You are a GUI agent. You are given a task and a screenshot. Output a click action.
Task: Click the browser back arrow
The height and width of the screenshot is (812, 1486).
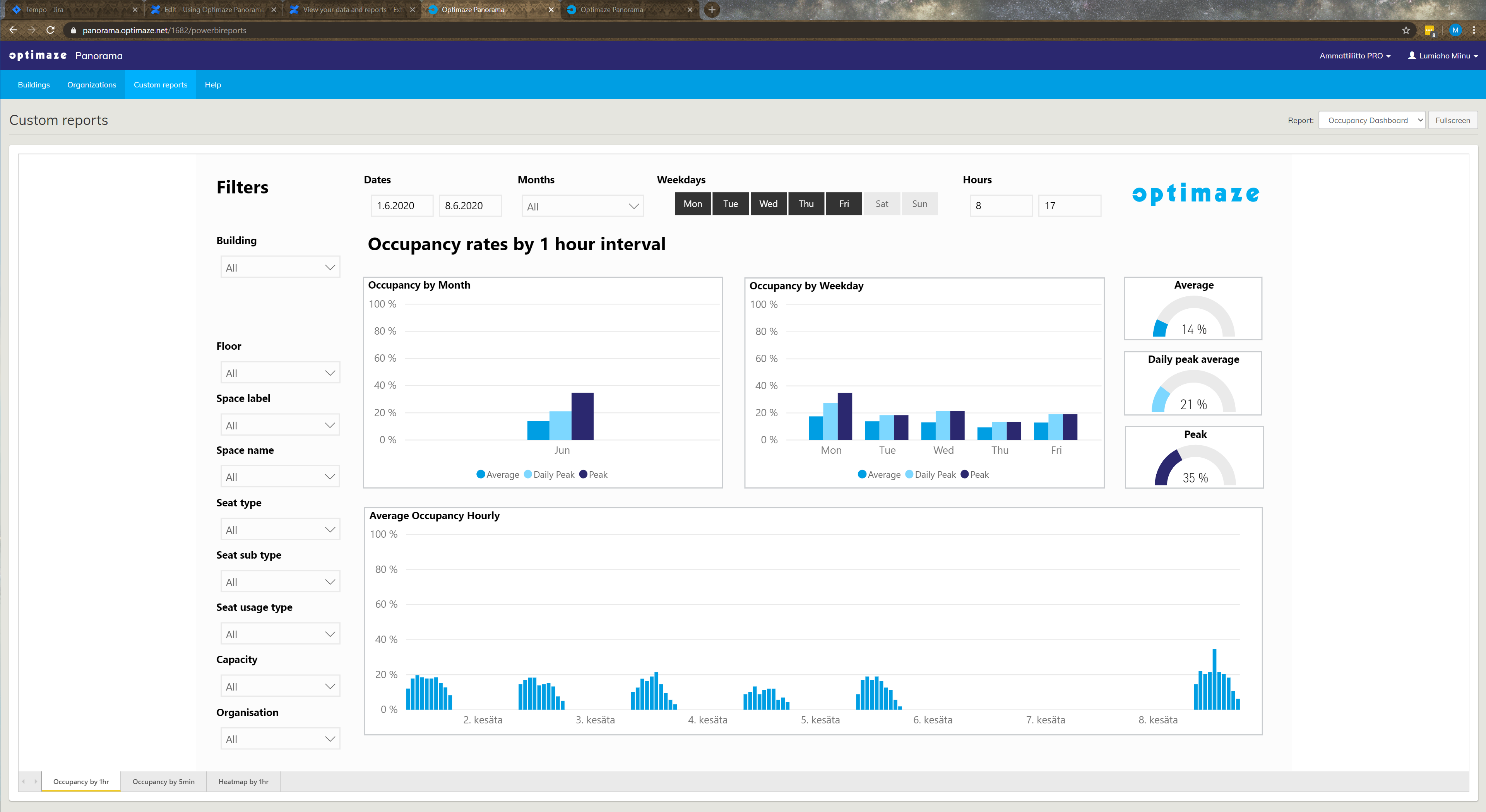13,30
